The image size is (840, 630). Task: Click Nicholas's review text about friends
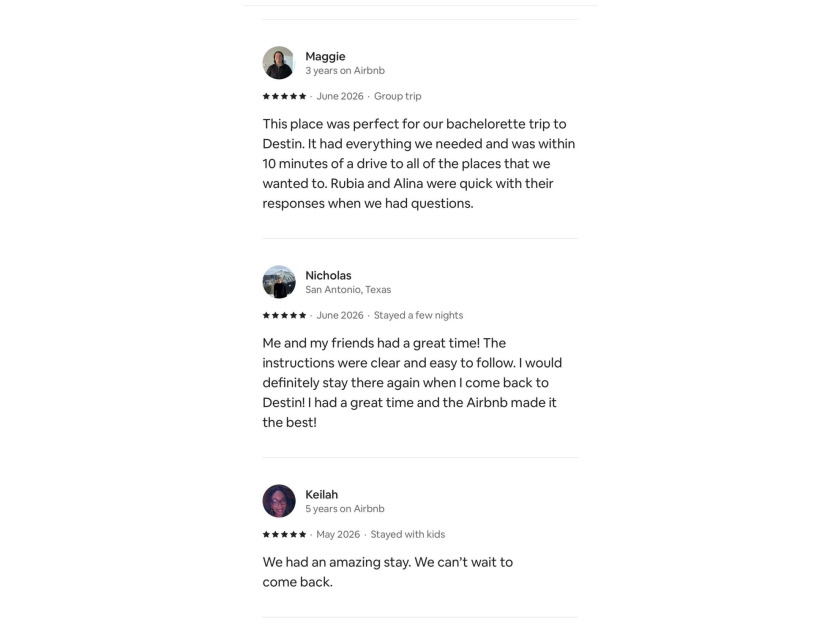pyautogui.click(x=412, y=382)
